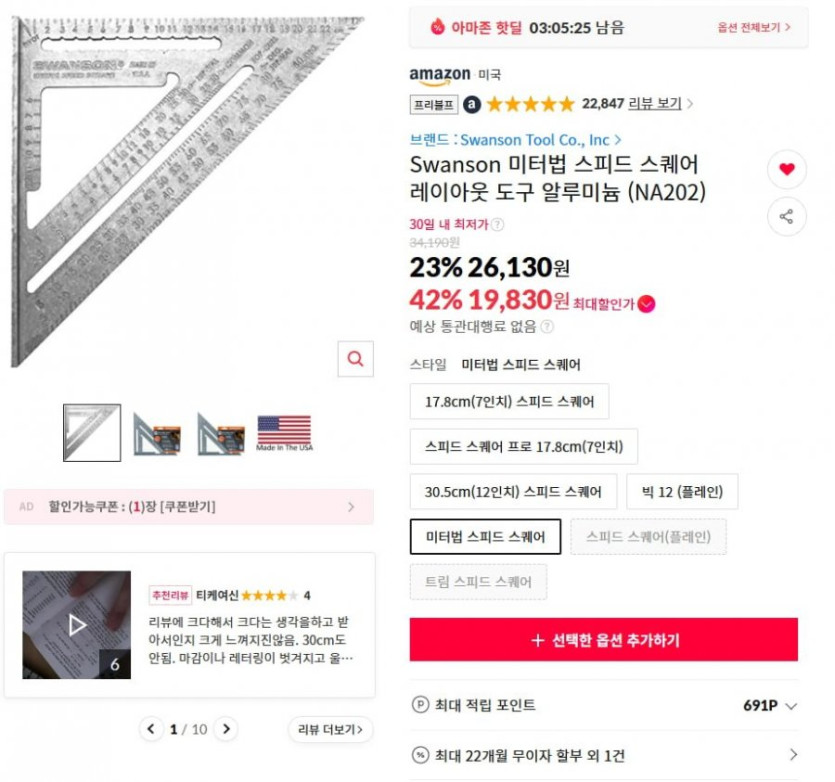Click the magnifier icon on product image

(355, 358)
